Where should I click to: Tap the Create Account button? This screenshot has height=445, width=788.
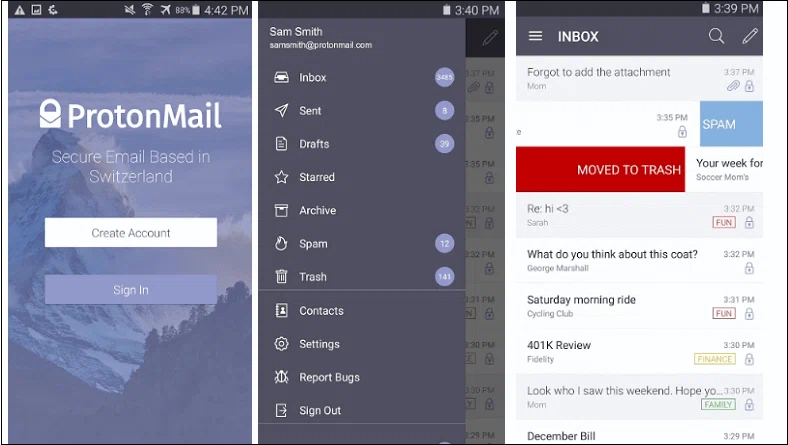click(131, 232)
